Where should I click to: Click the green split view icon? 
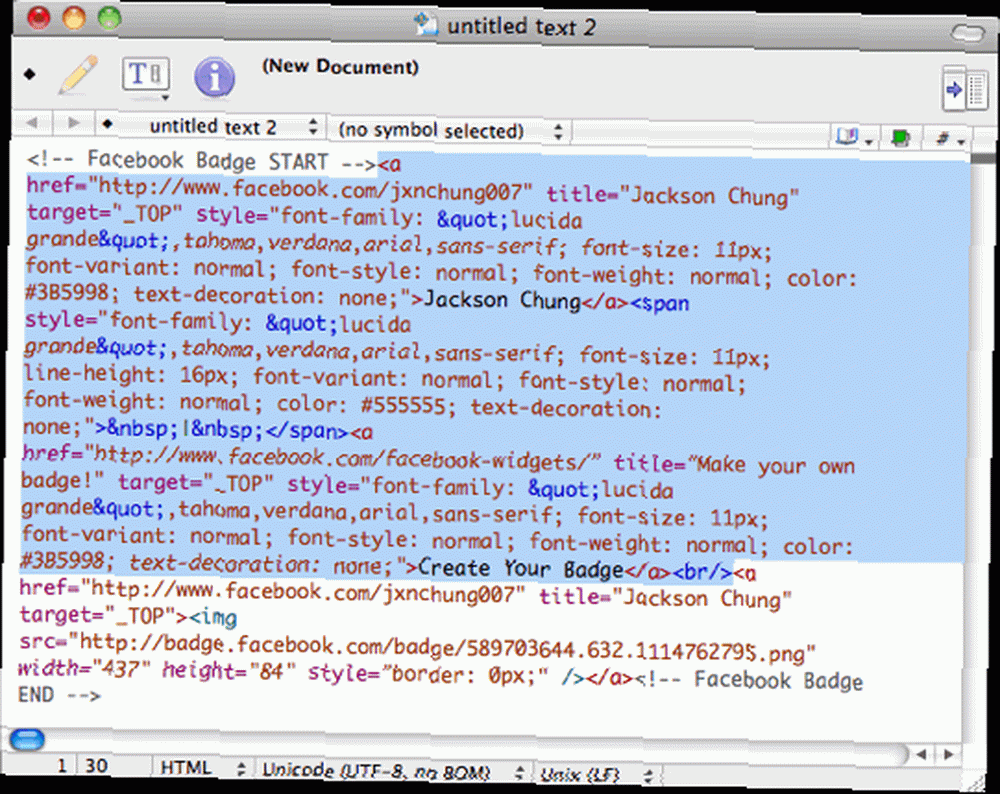(900, 138)
